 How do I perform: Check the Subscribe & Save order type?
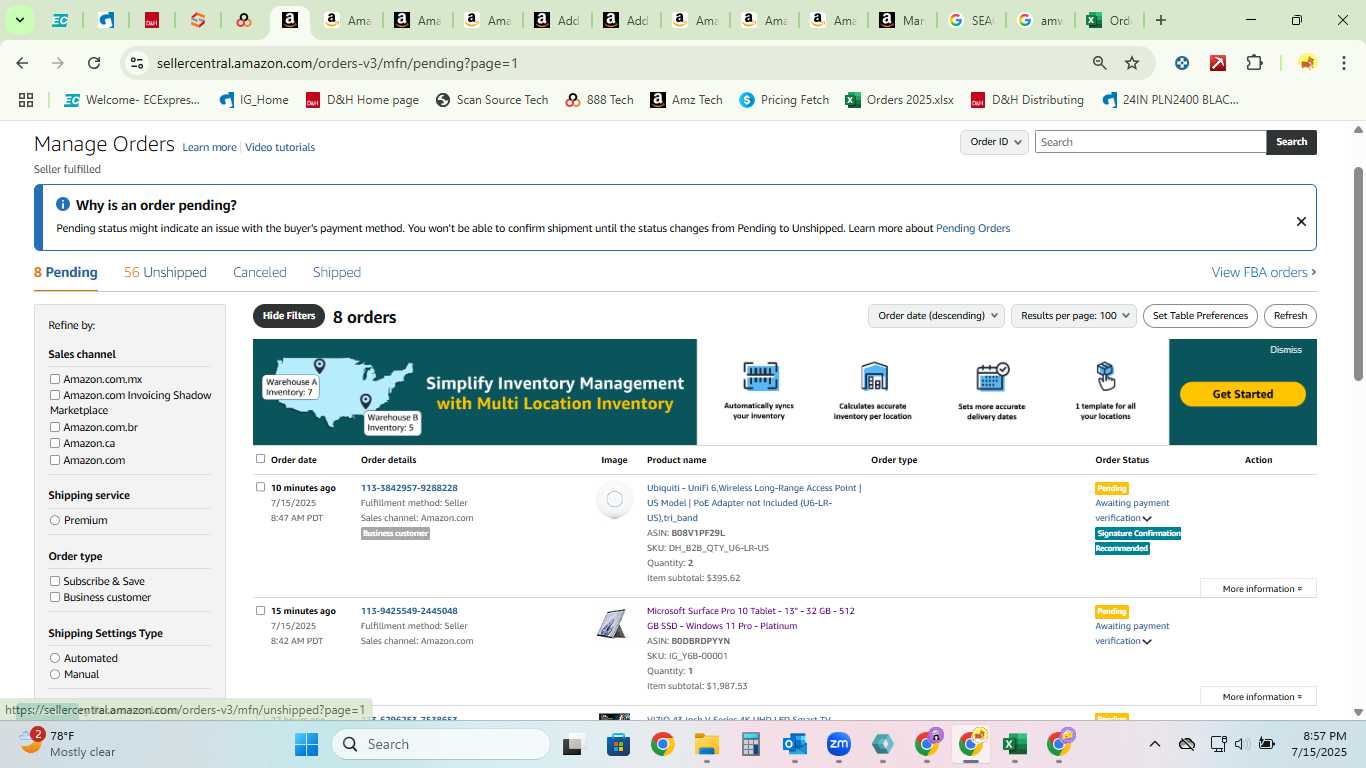[x=55, y=581]
